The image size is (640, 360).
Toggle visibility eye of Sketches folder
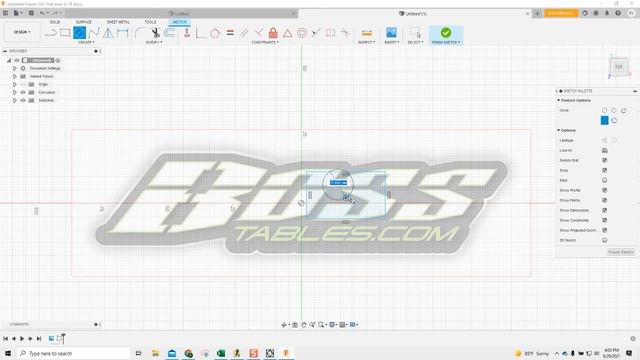pos(23,100)
